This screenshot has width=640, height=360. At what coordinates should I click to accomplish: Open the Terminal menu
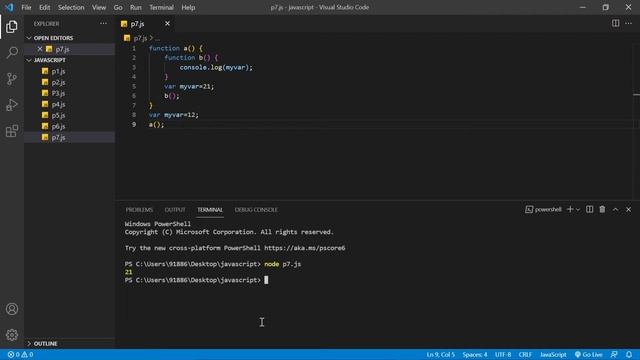click(x=161, y=7)
